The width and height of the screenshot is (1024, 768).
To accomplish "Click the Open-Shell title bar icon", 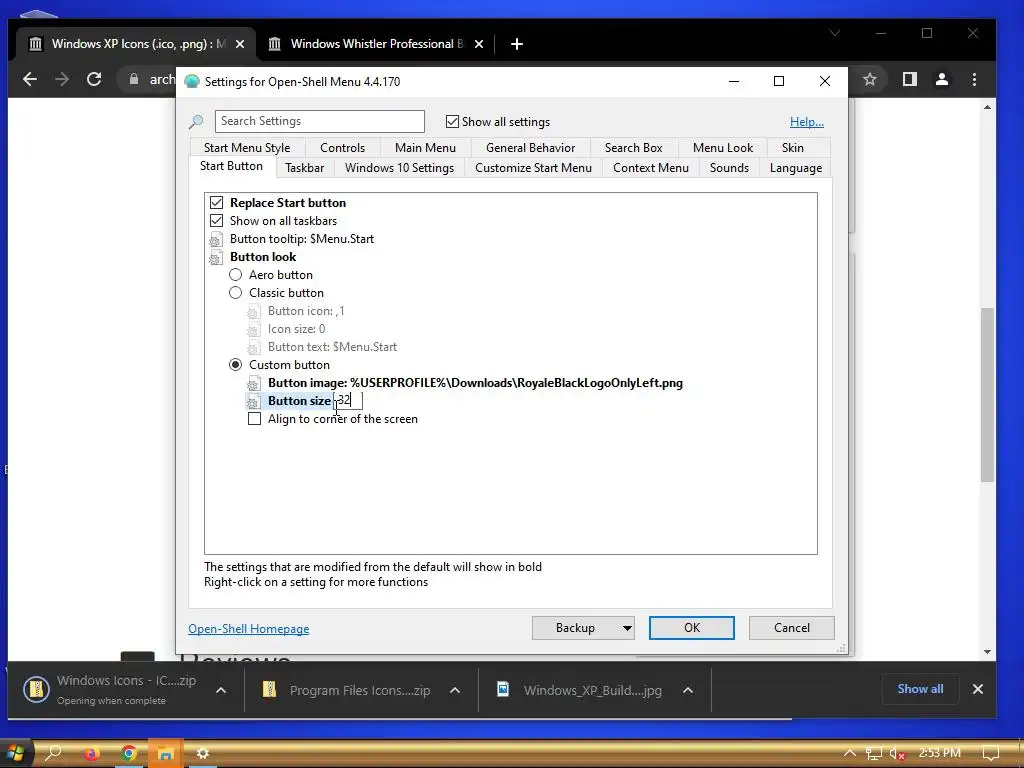I will click(192, 82).
